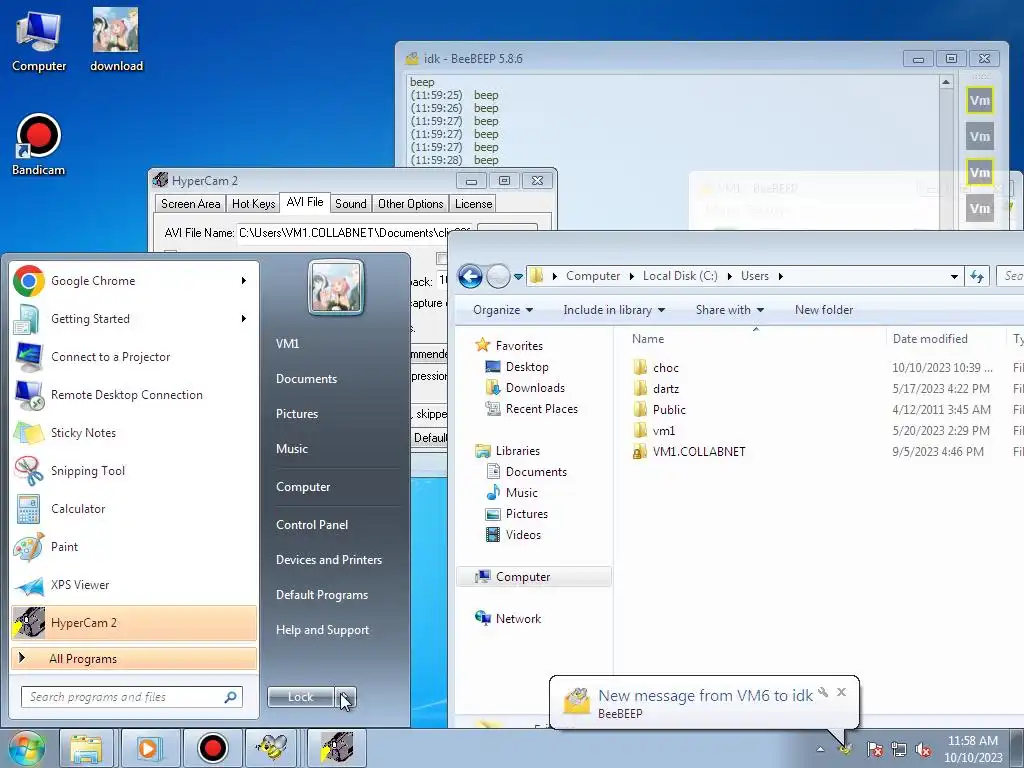Image resolution: width=1024 pixels, height=768 pixels.
Task: Click Explorer refresh button
Action: pyautogui.click(x=977, y=276)
